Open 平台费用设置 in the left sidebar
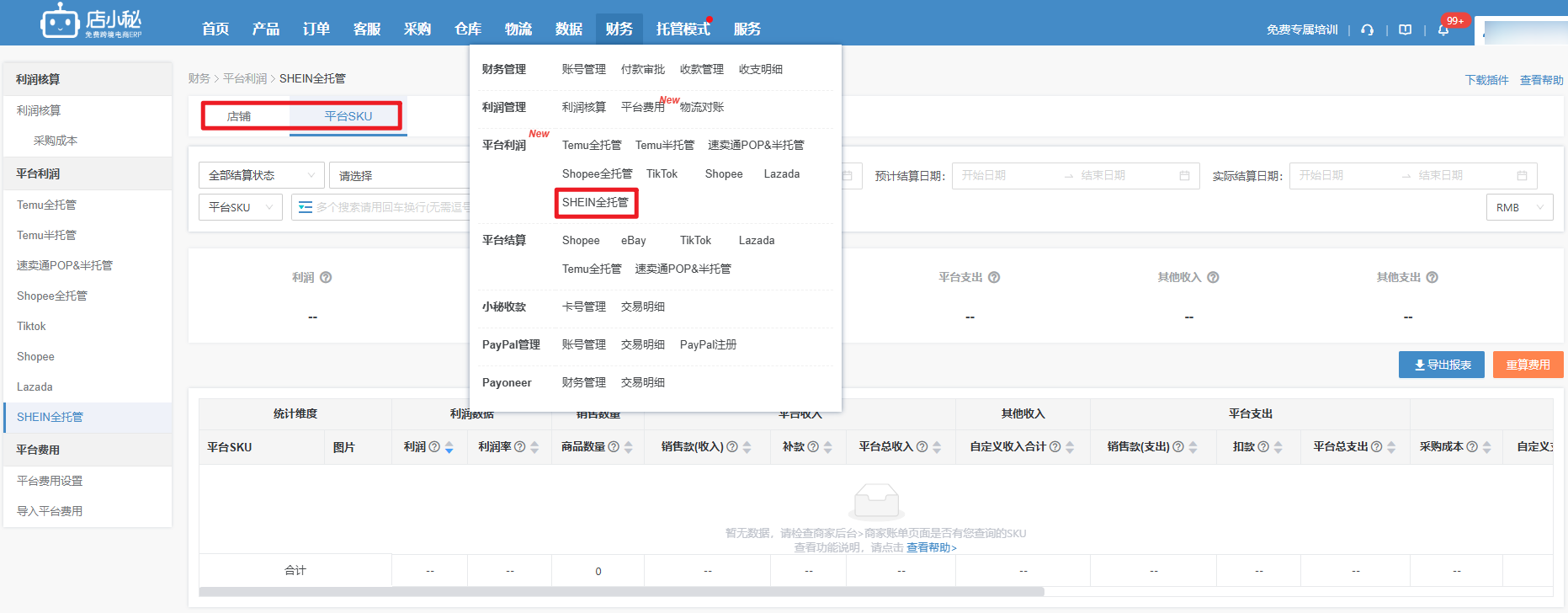1568x613 pixels. coord(50,481)
